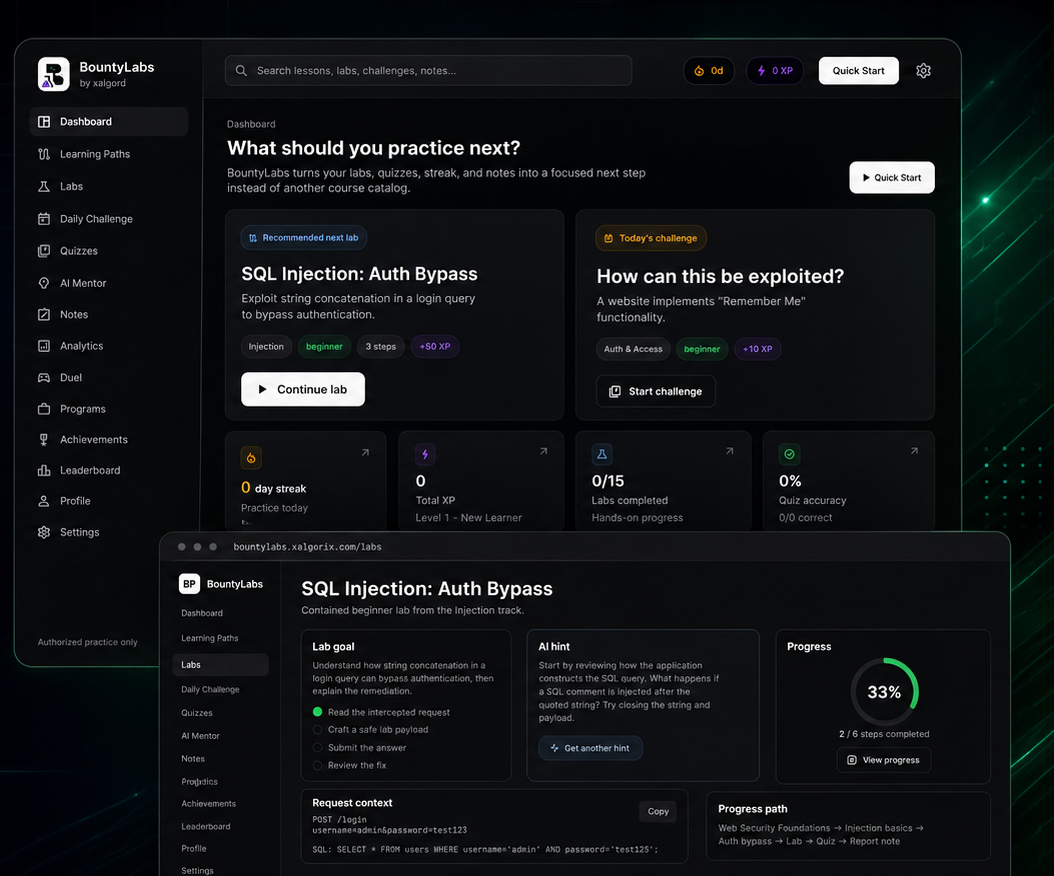1054x876 pixels.
Task: Click 'Authorized practice only' footer text
Action: click(x=87, y=642)
